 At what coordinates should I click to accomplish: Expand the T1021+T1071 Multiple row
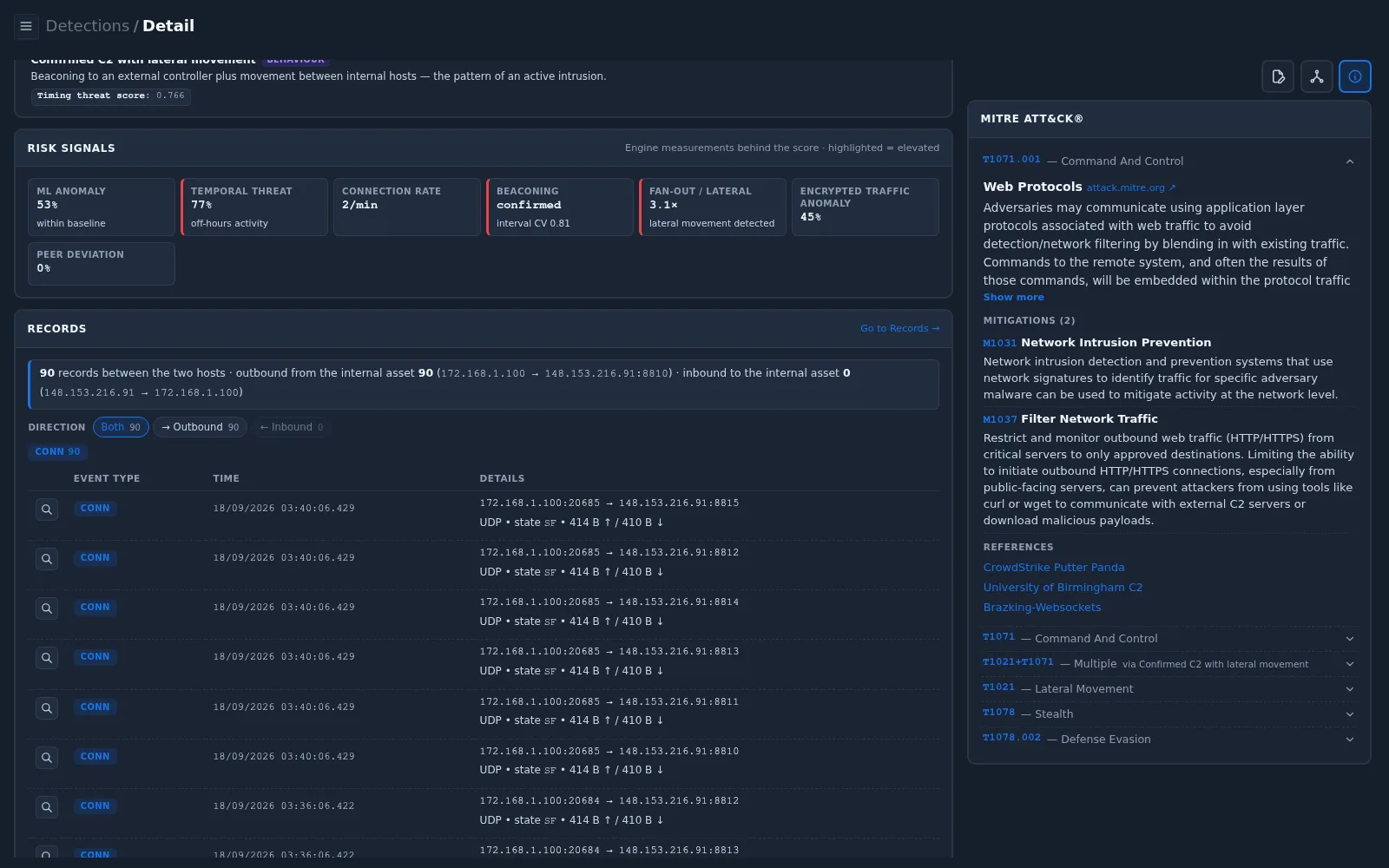point(1168,664)
